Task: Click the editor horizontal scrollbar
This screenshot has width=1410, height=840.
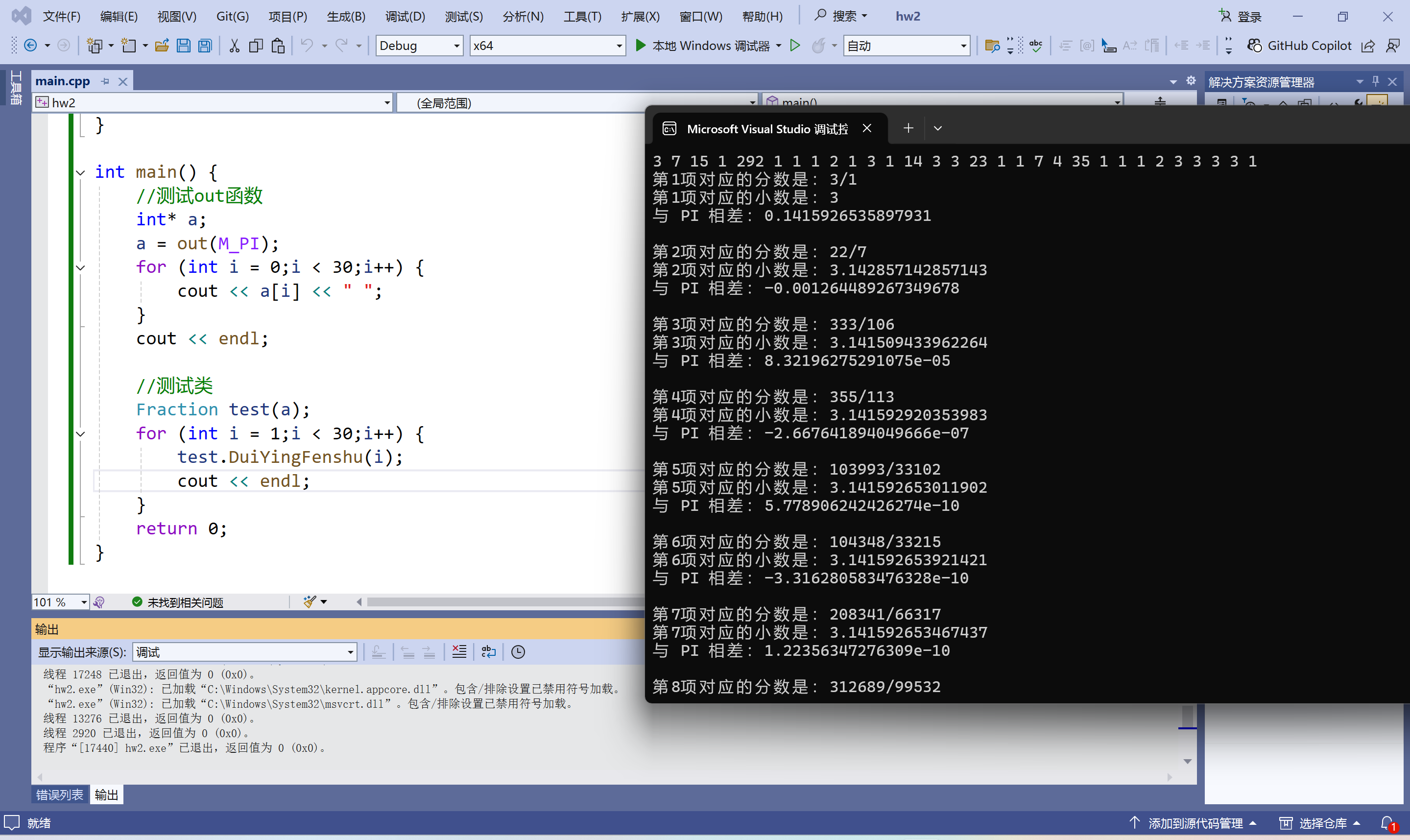Action: [x=498, y=602]
